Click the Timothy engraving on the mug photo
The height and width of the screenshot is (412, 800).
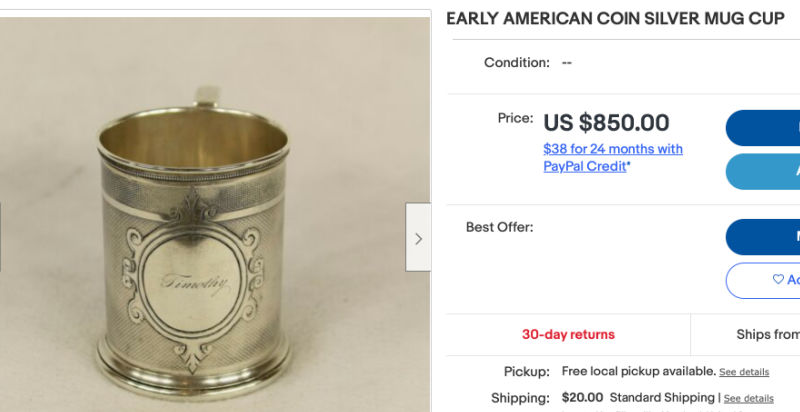pyautogui.click(x=194, y=283)
